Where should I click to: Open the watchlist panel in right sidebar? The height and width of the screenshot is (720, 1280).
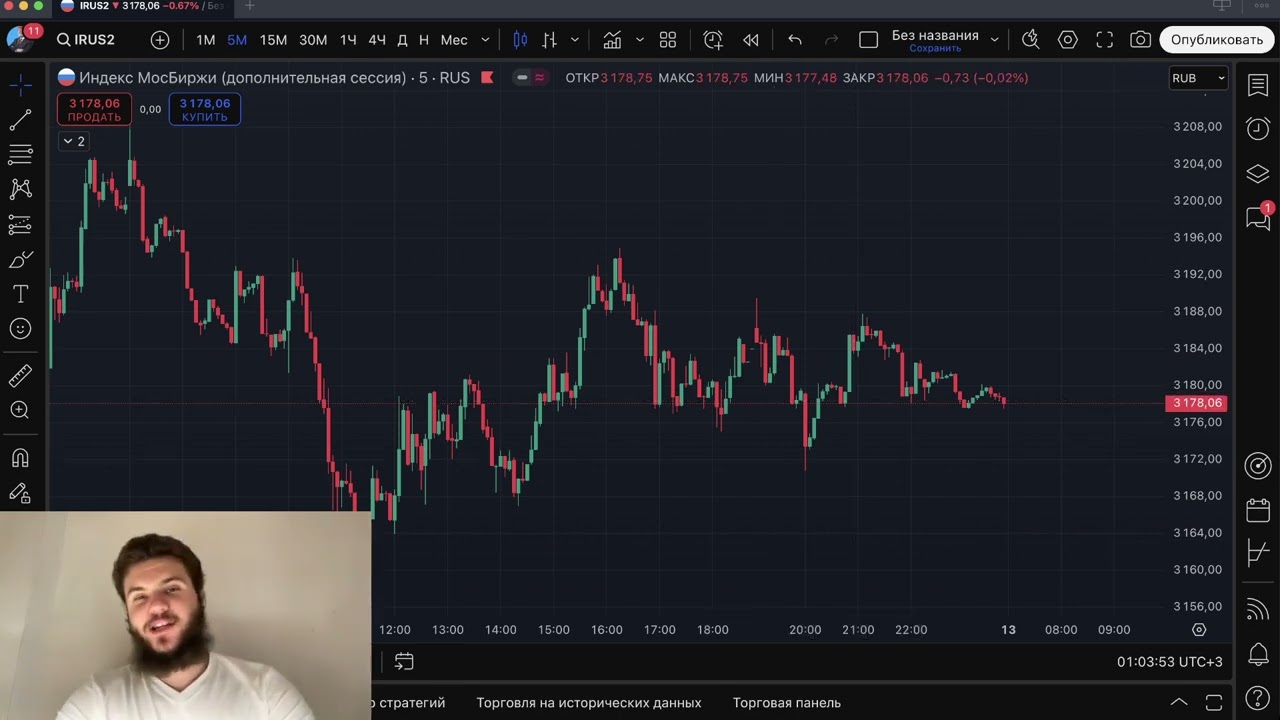click(1258, 85)
